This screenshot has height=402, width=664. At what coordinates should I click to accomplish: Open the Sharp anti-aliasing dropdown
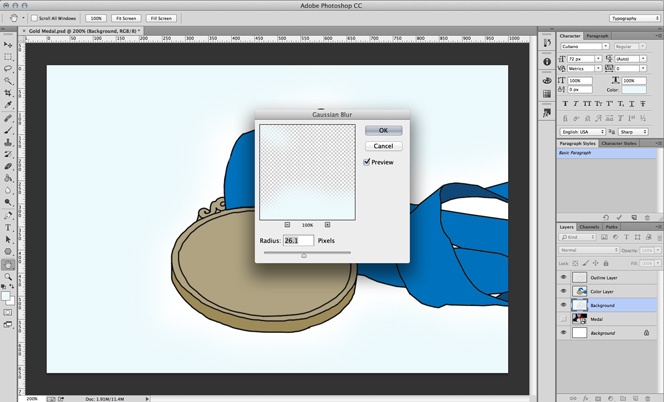point(633,132)
